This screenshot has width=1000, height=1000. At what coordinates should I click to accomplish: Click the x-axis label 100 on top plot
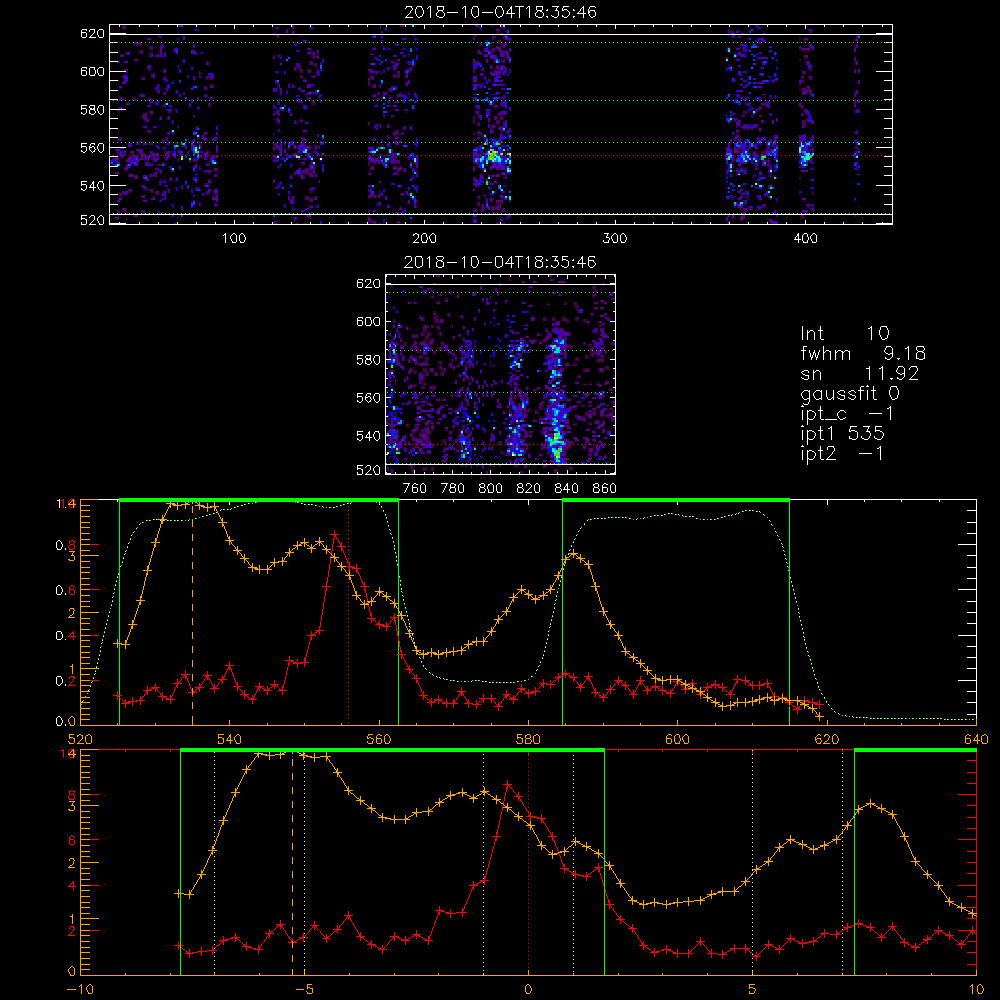coord(234,239)
